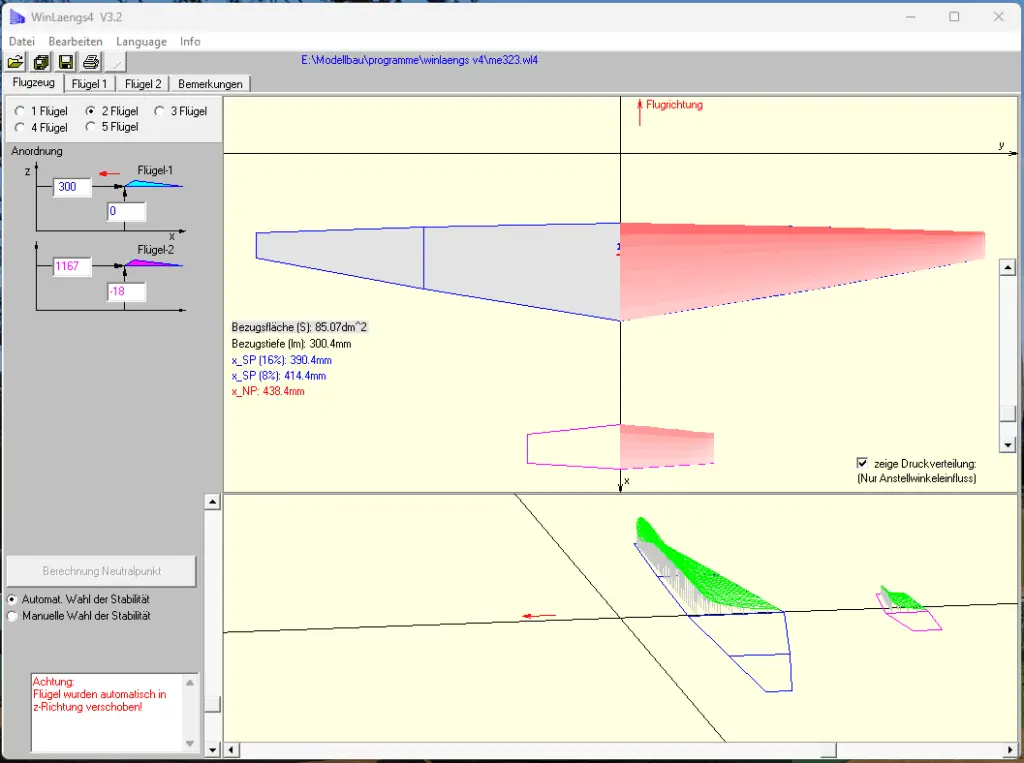Click the Flugrichtung label in top view
The height and width of the screenshot is (763, 1024).
pyautogui.click(x=674, y=105)
